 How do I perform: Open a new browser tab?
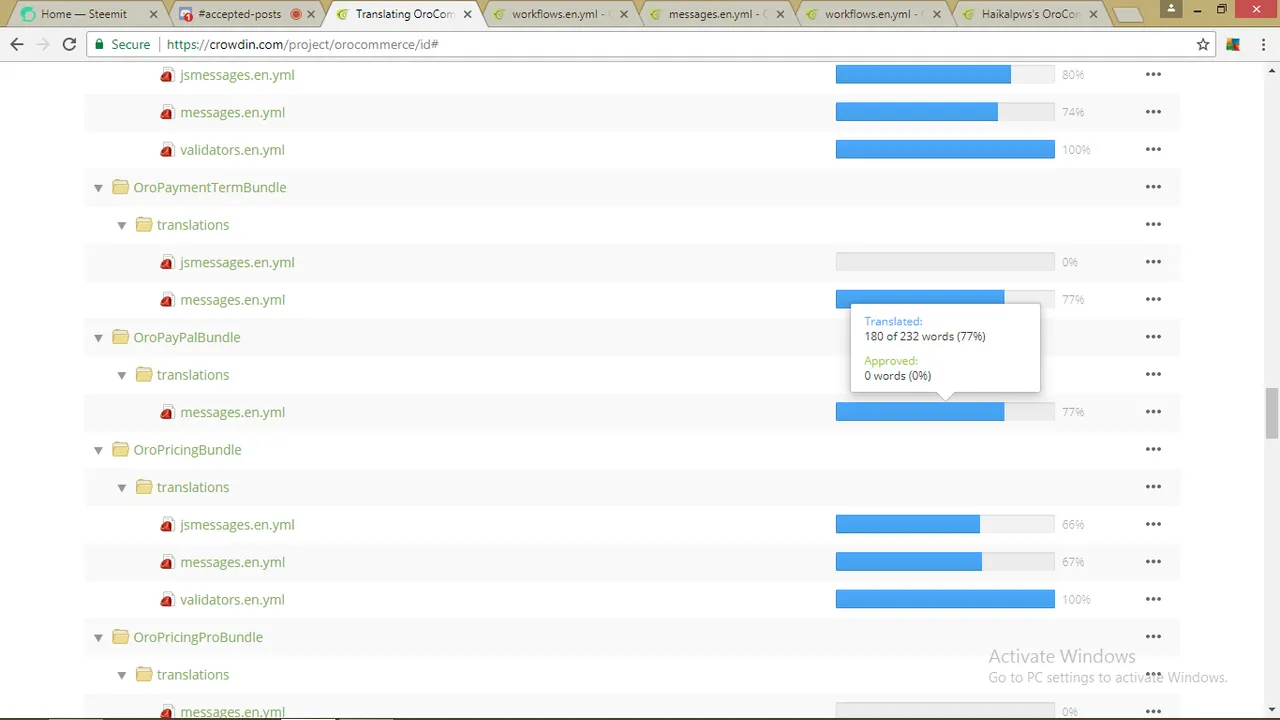pyautogui.click(x=1127, y=15)
